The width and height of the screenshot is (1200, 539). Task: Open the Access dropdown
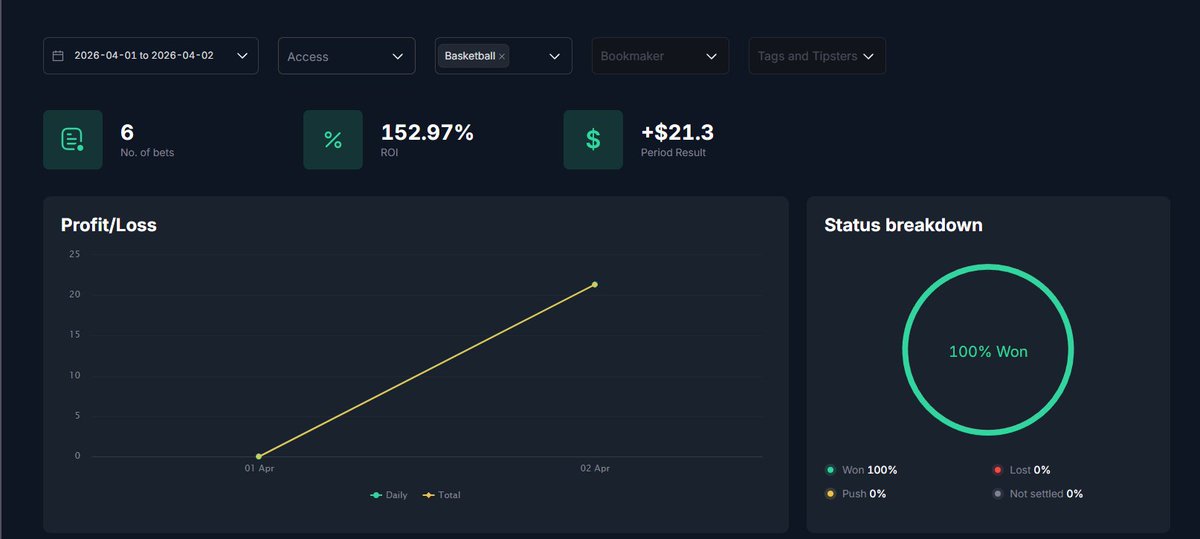[x=346, y=56]
